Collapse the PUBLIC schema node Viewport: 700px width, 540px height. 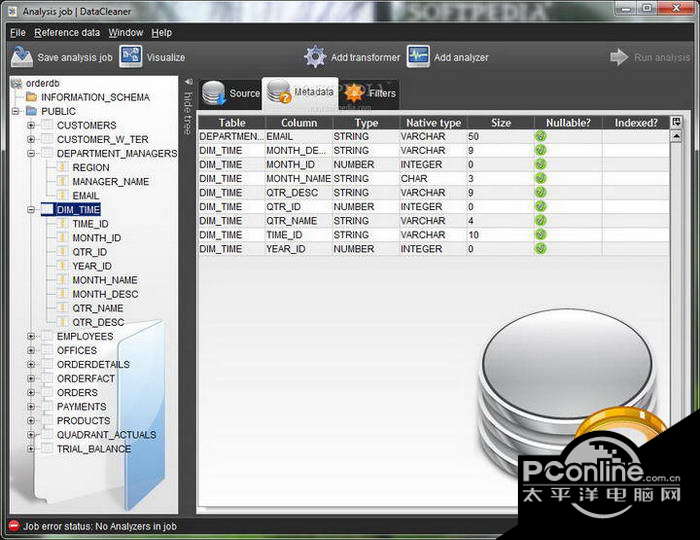(x=16, y=111)
